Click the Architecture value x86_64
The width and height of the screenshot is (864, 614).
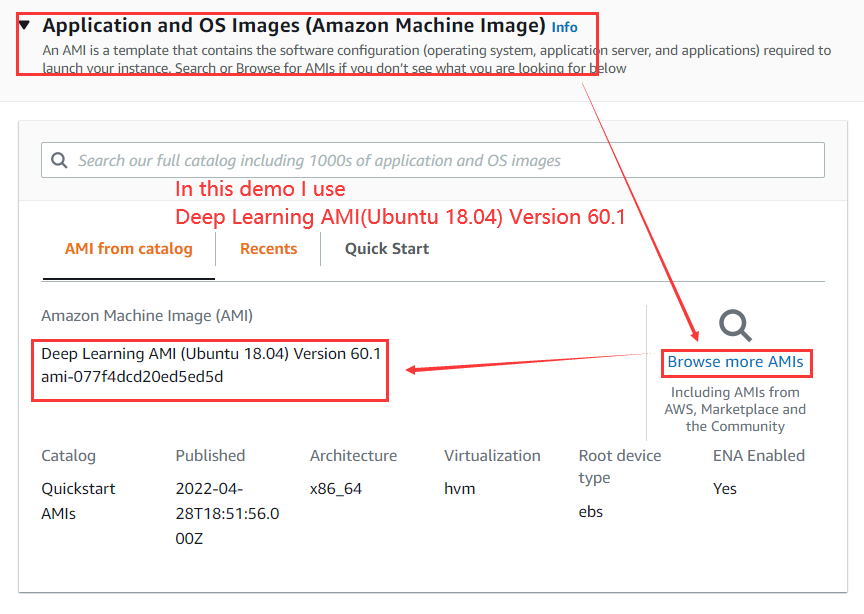pyautogui.click(x=336, y=489)
